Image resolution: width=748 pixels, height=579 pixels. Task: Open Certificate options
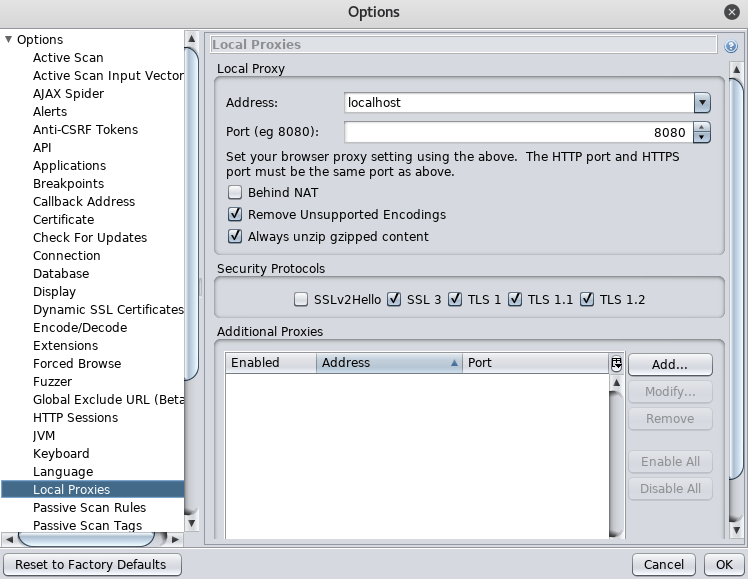coord(63,220)
